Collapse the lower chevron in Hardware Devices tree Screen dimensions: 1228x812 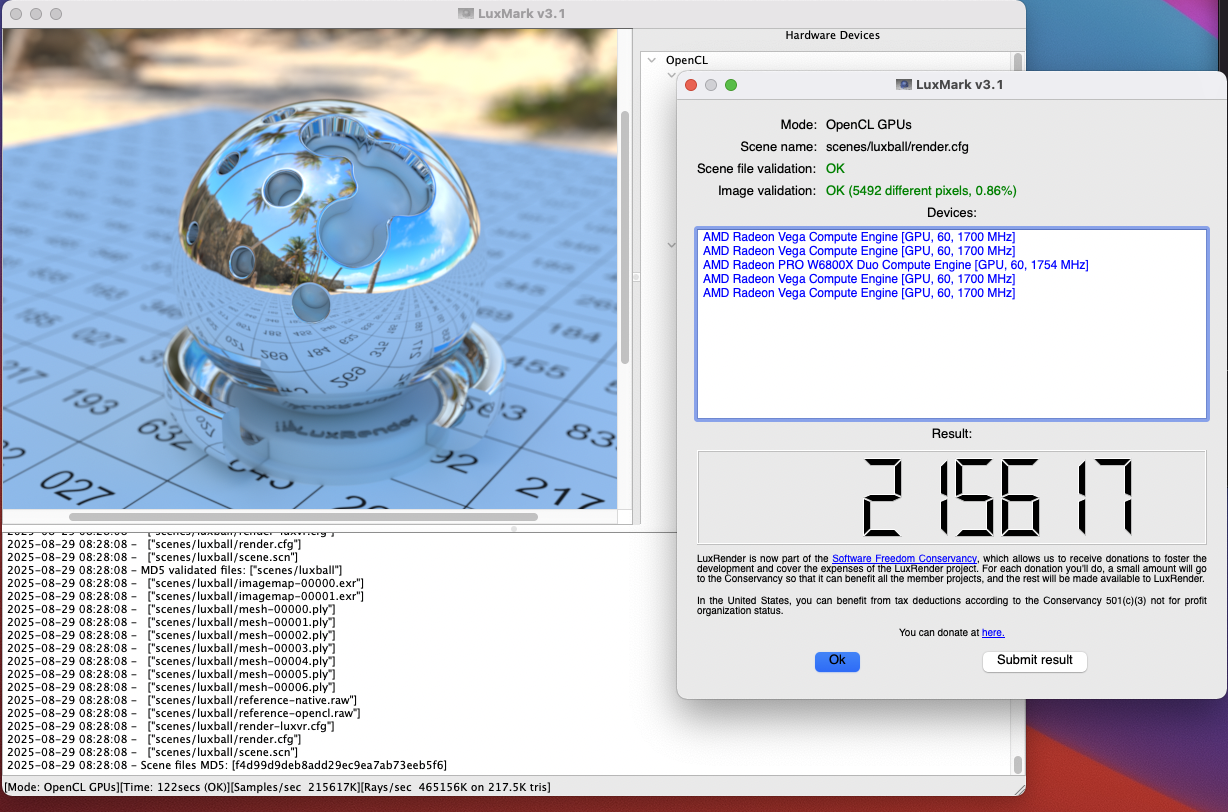[671, 245]
